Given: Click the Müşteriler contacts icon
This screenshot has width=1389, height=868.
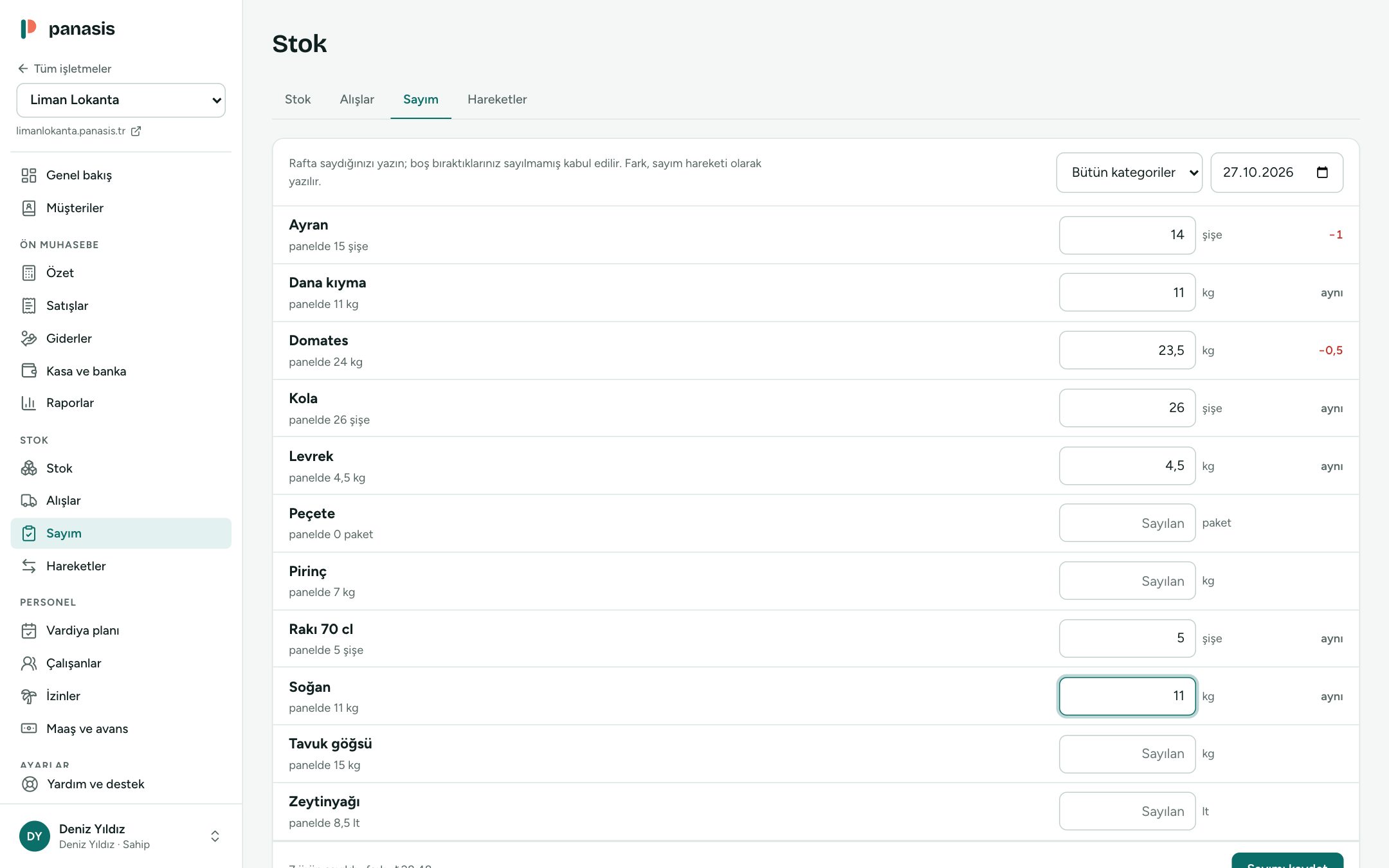Looking at the screenshot, I should click(29, 208).
